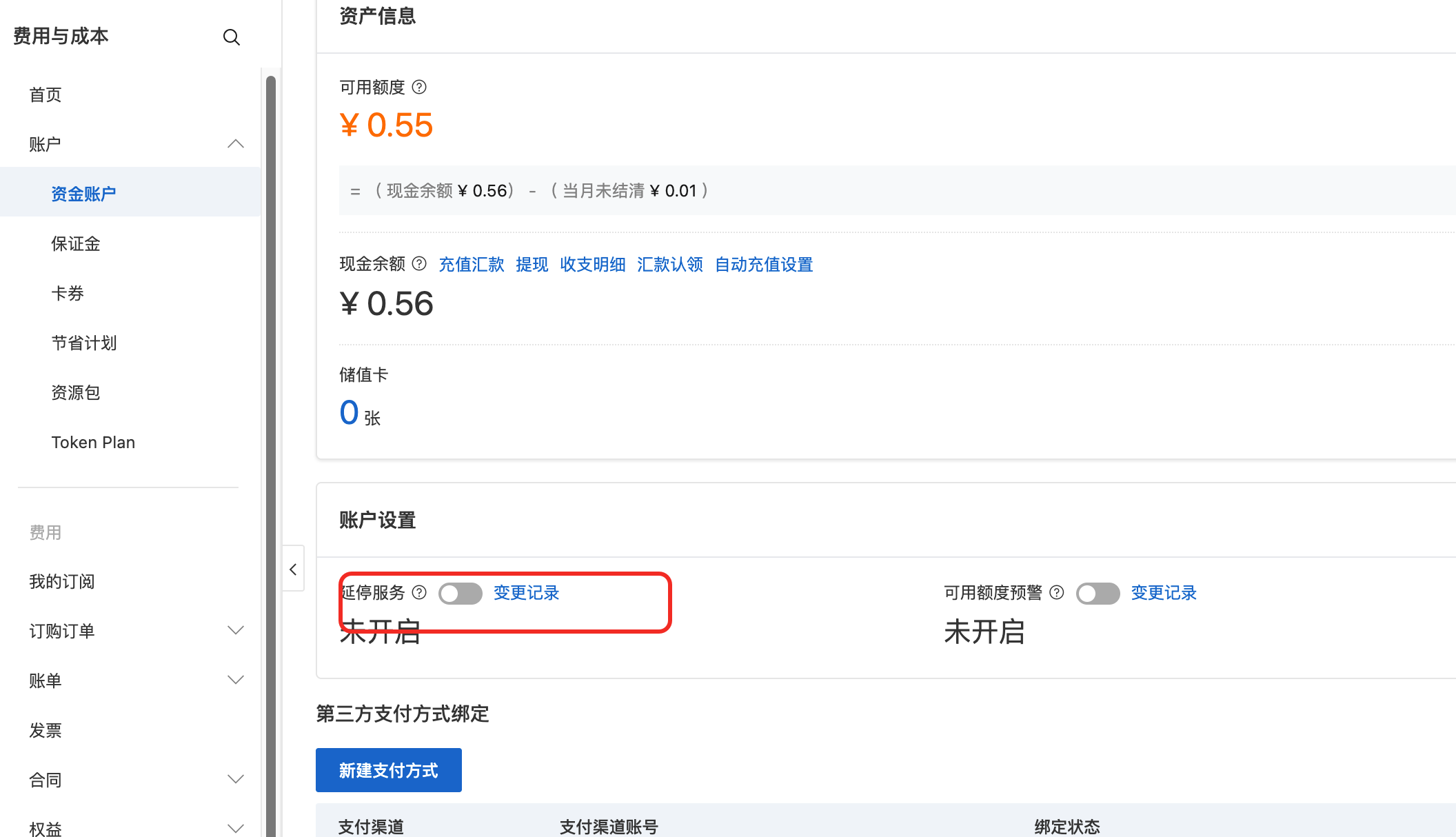Viewport: 1456px width, 837px height.
Task: Show the 现金余额 help question icon
Action: coord(419,264)
